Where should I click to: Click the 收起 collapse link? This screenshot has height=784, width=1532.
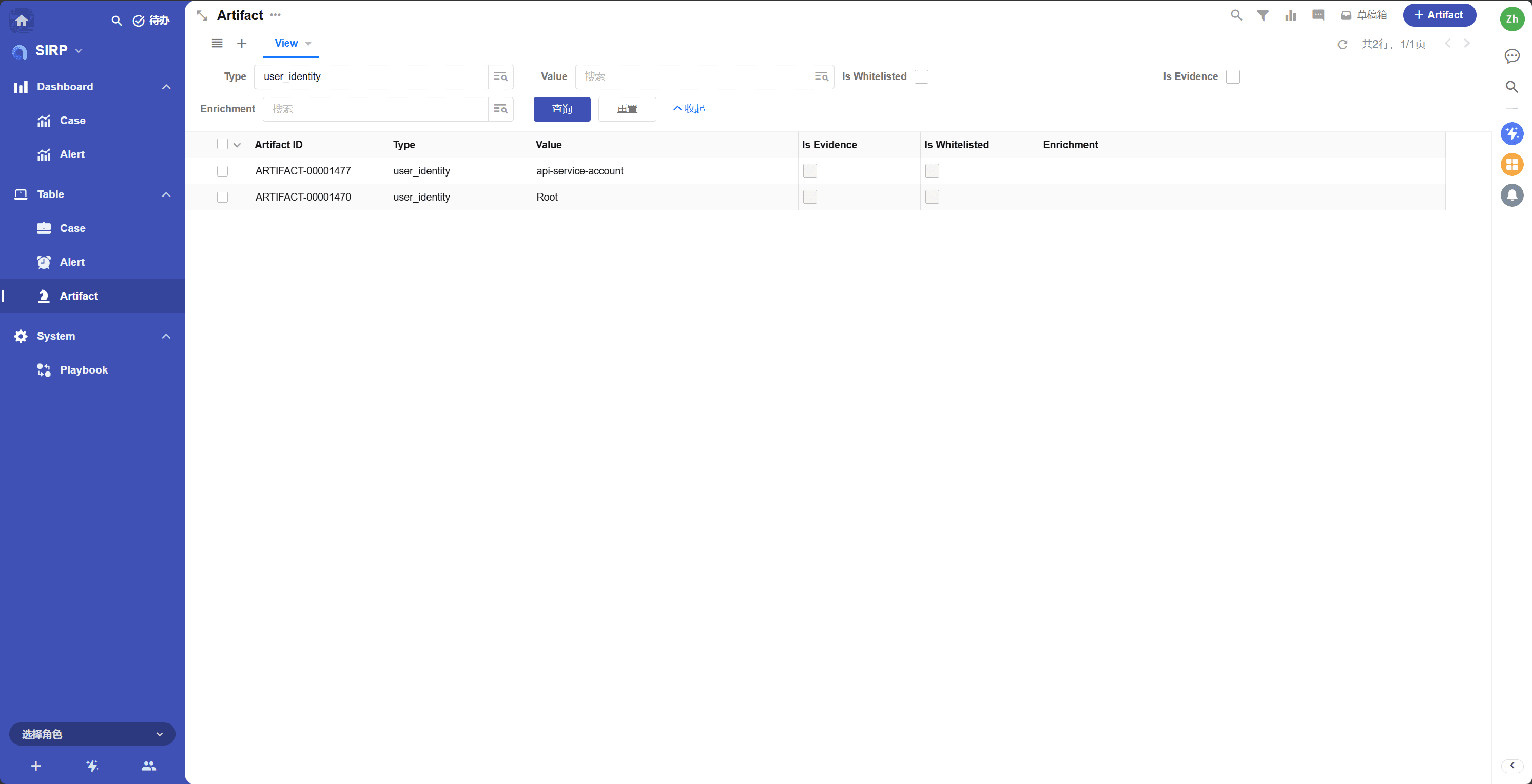point(689,109)
